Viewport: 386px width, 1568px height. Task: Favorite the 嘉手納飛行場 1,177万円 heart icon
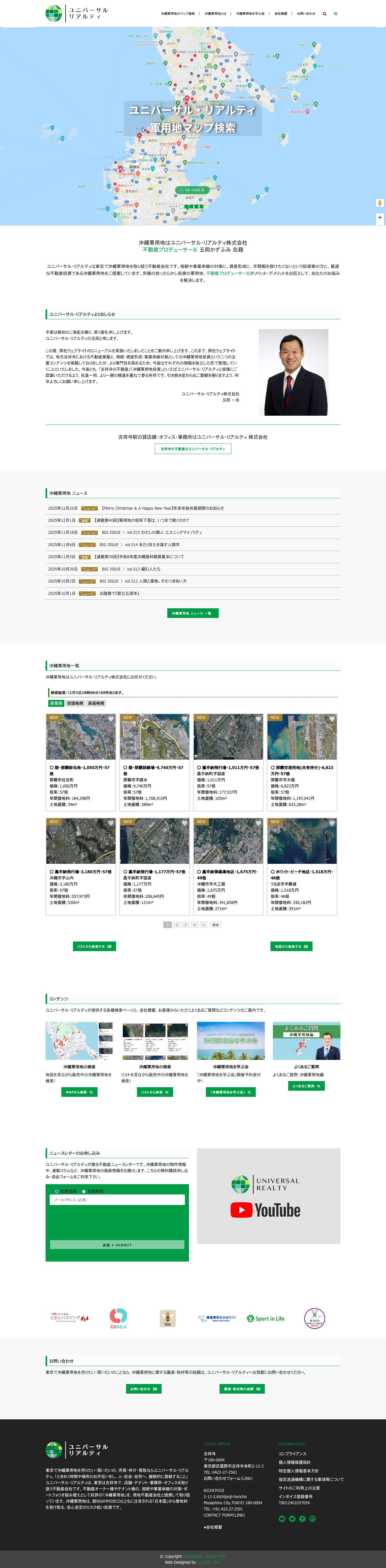pos(184,823)
